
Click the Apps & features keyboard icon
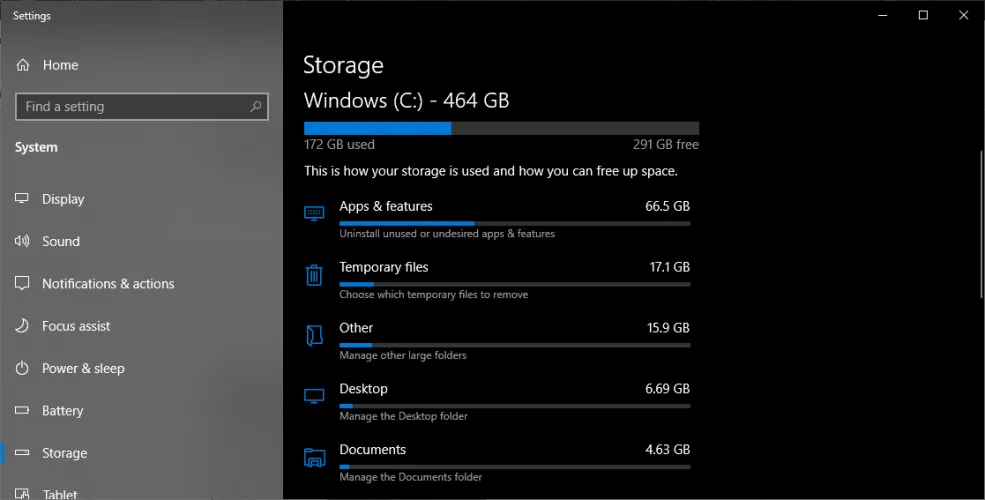tap(314, 214)
